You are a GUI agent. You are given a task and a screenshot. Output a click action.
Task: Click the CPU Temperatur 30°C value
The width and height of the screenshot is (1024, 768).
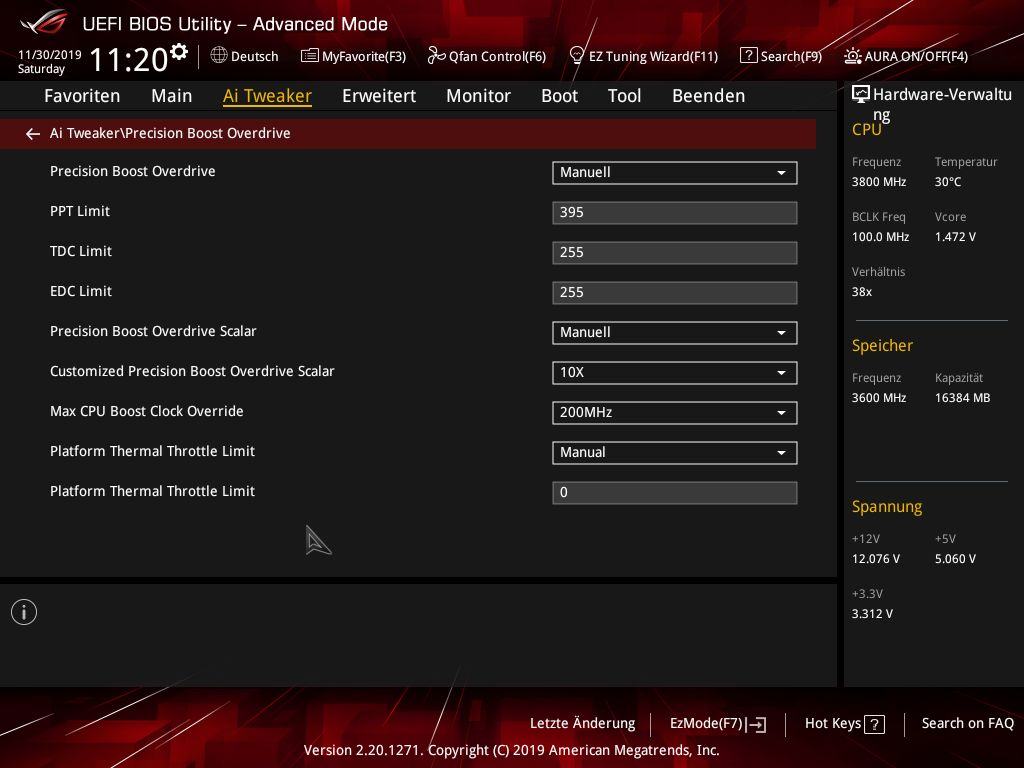coord(948,182)
